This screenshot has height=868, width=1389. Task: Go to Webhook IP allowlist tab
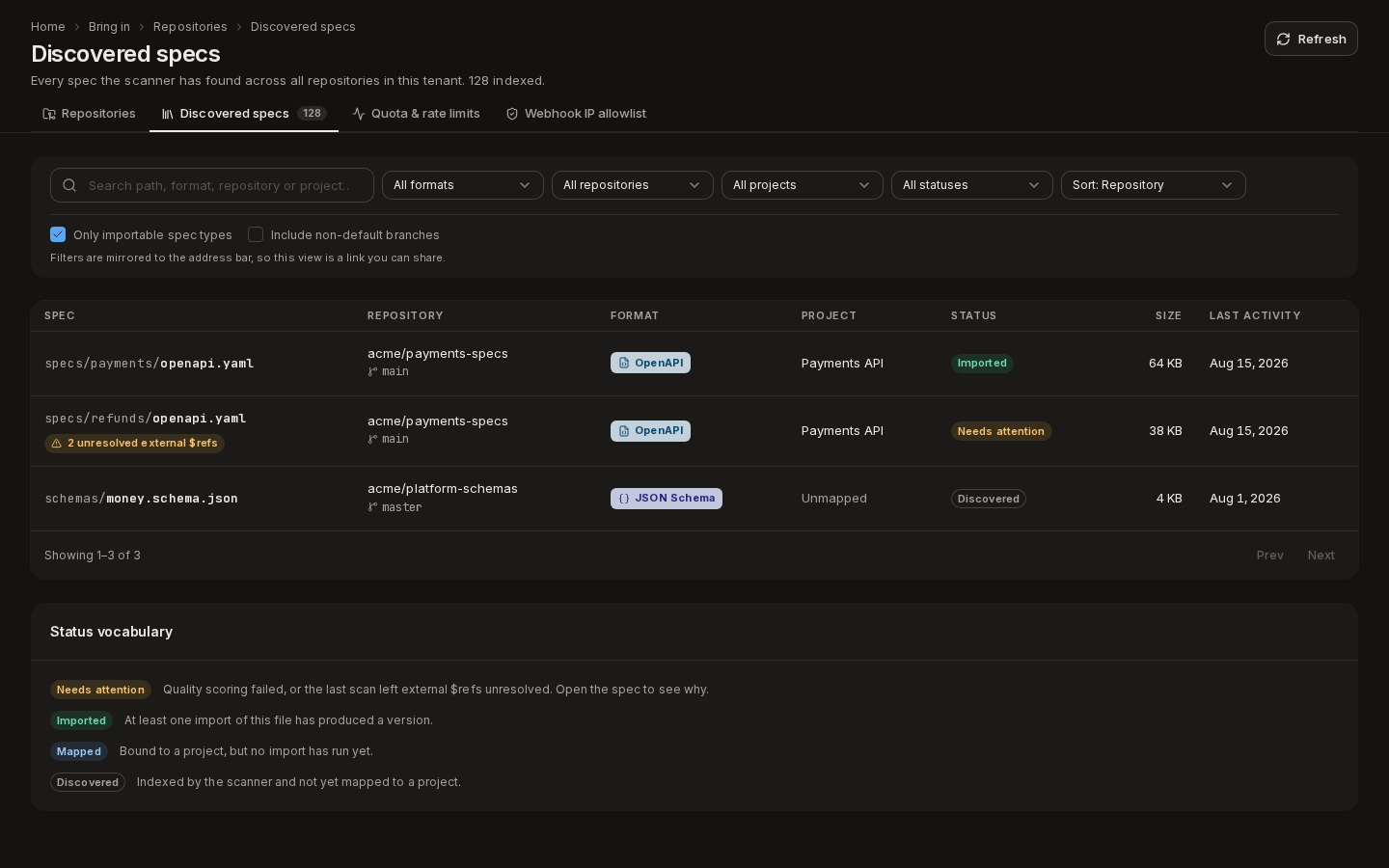click(x=576, y=114)
